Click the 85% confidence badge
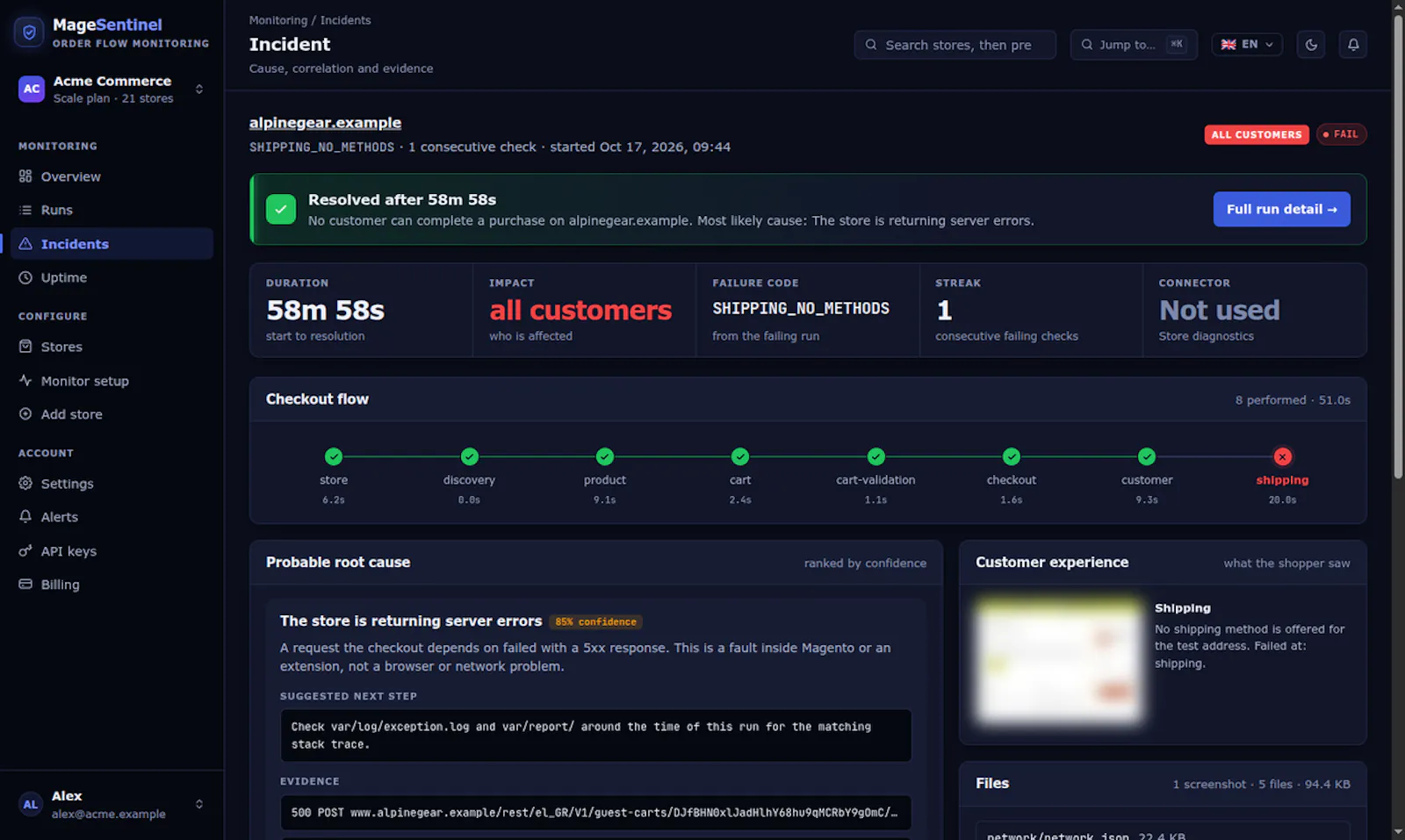 pos(596,621)
